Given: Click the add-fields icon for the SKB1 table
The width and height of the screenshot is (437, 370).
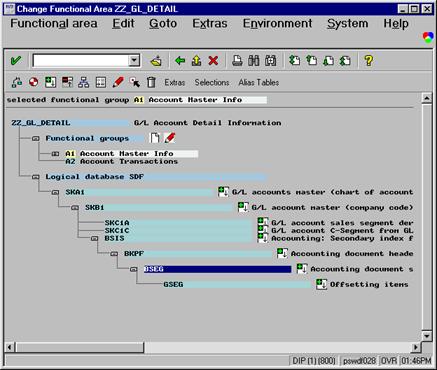Looking at the screenshot, I should tap(243, 207).
